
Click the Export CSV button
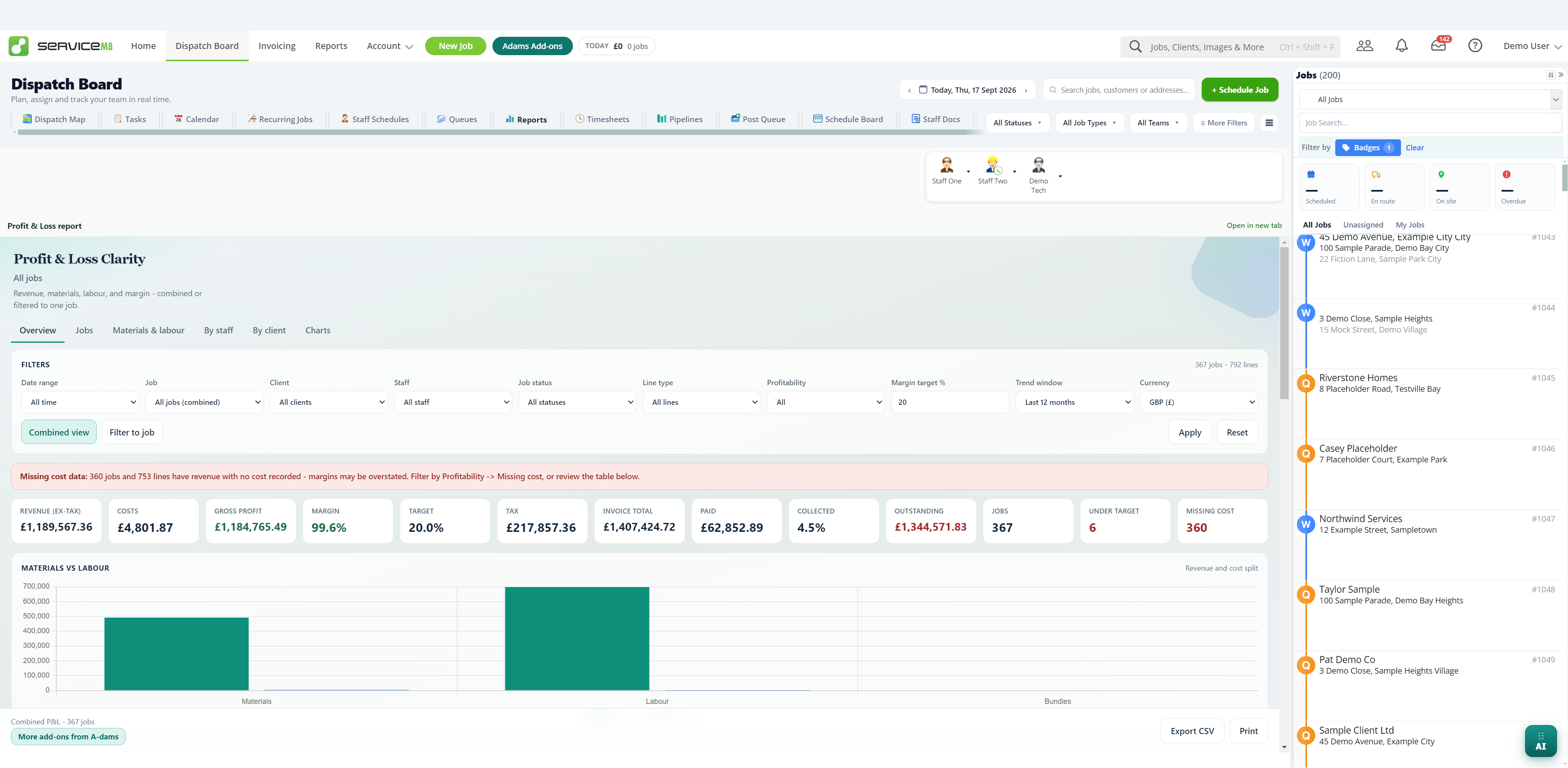[1192, 731]
